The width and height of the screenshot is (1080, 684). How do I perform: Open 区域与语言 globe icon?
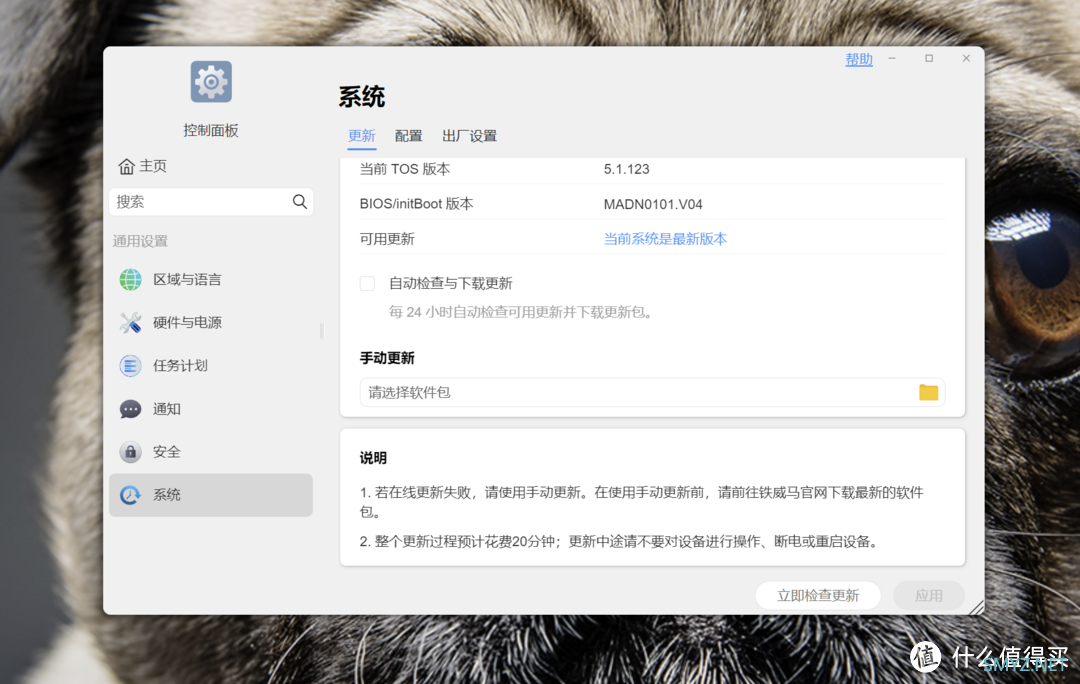tap(131, 280)
